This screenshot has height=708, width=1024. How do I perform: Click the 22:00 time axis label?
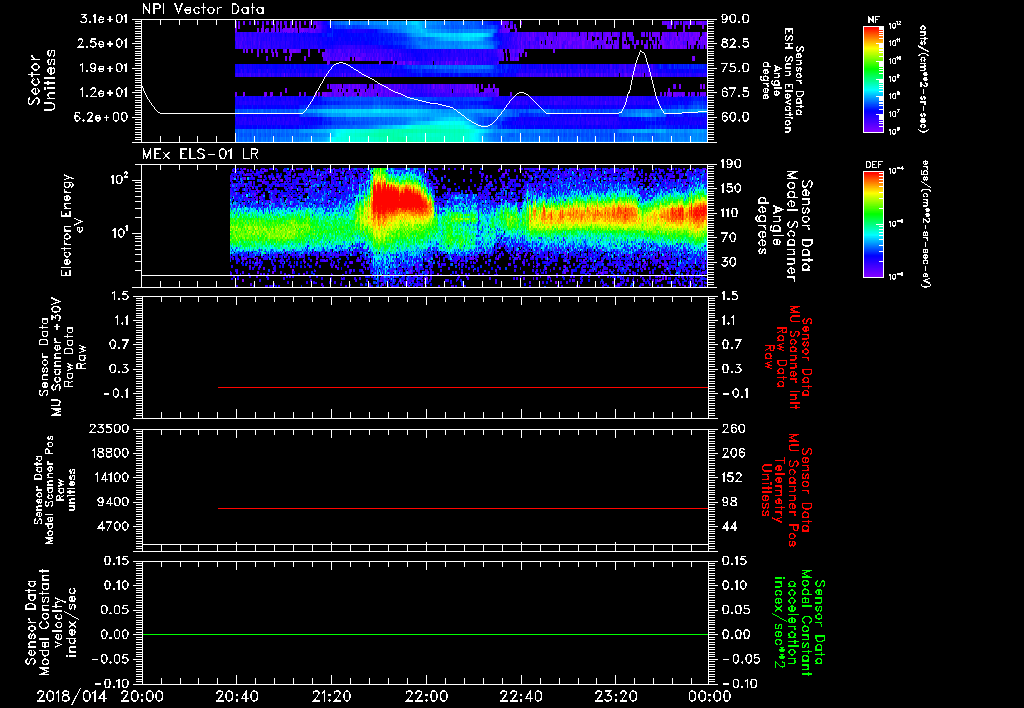point(426,696)
